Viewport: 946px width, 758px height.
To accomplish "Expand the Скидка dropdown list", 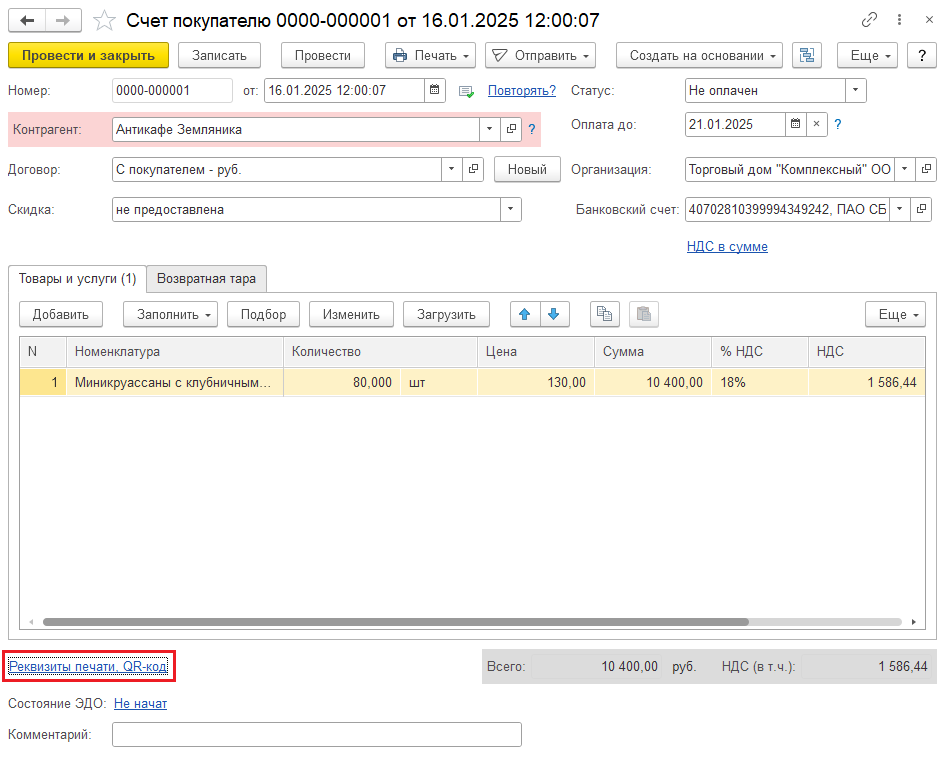I will point(510,209).
